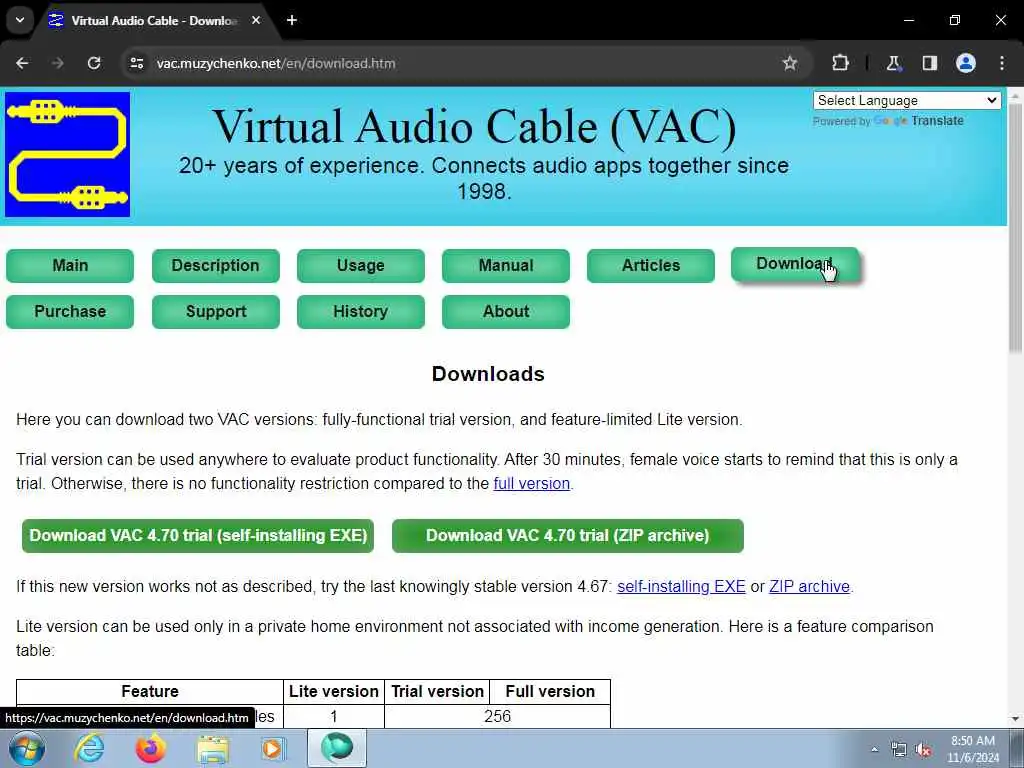
Task: Click the active browser taskbar icon
Action: click(x=336, y=748)
